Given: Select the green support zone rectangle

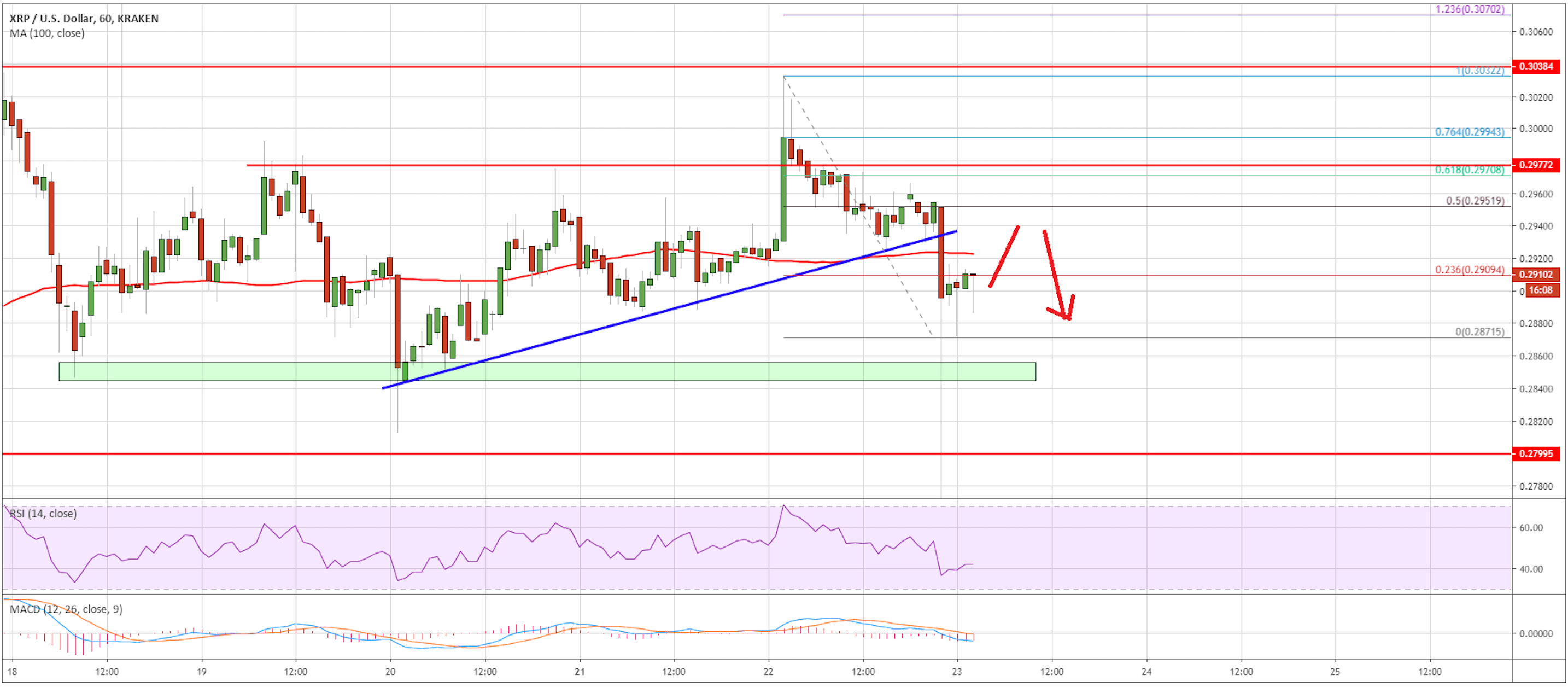Looking at the screenshot, I should (x=547, y=371).
